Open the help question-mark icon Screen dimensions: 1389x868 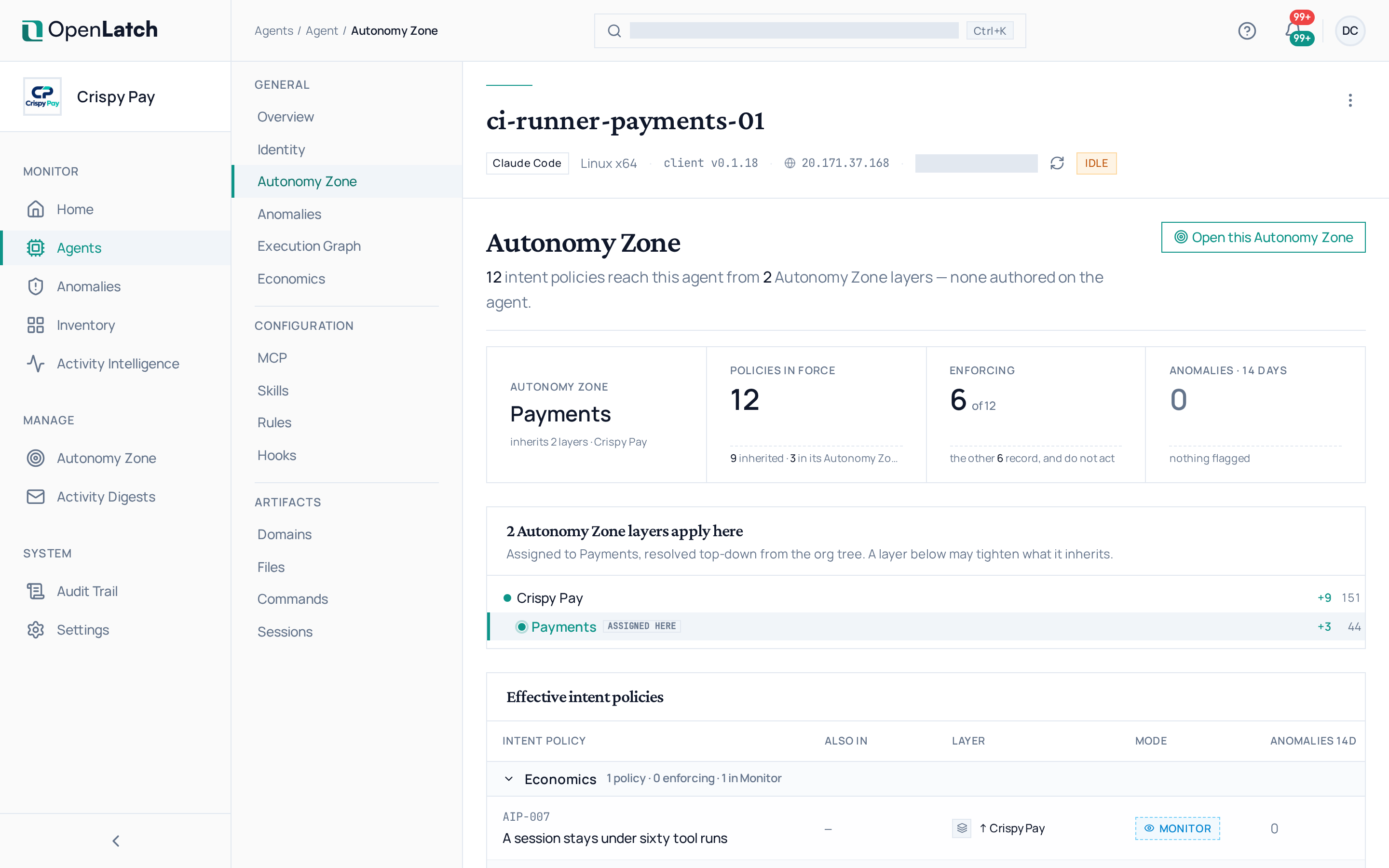pos(1247,30)
